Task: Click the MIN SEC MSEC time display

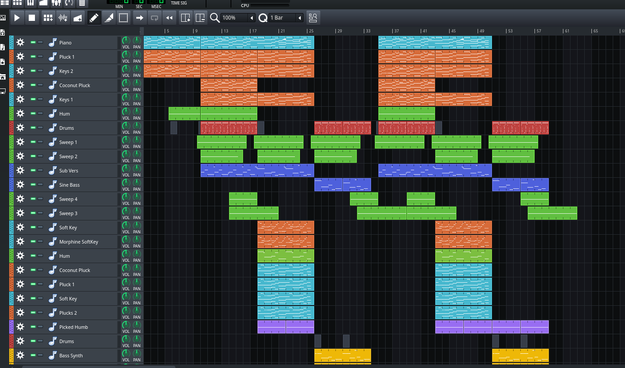Action: (x=136, y=4)
